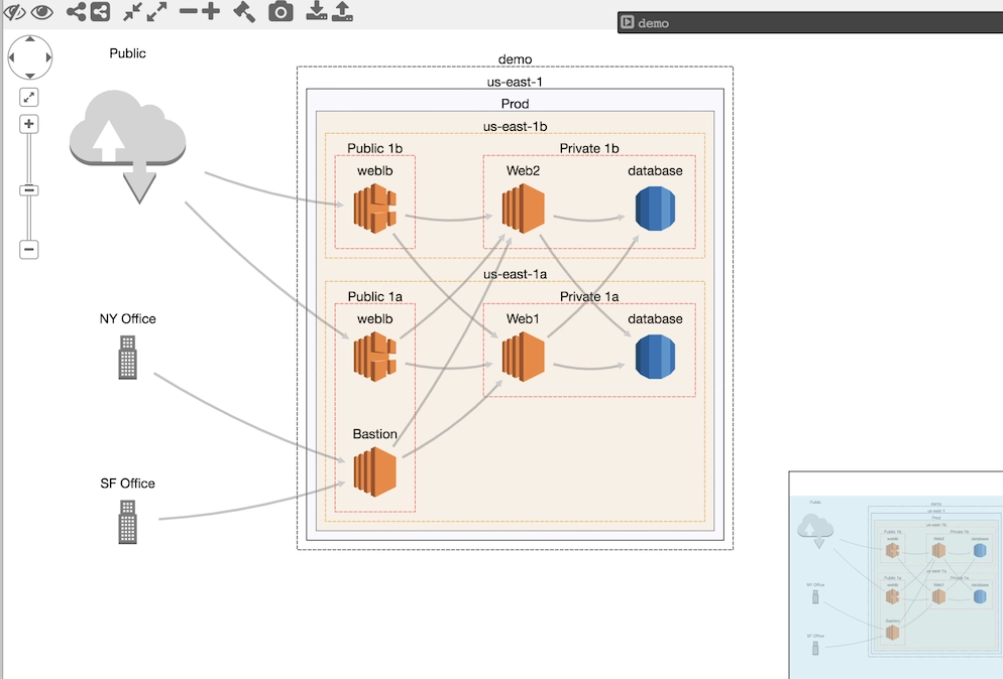
Task: Click the 'us-east-1a' zone label
Action: point(515,274)
